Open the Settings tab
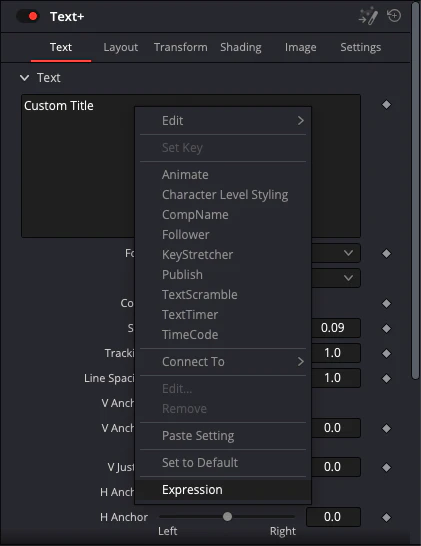421x546 pixels. pyautogui.click(x=360, y=47)
